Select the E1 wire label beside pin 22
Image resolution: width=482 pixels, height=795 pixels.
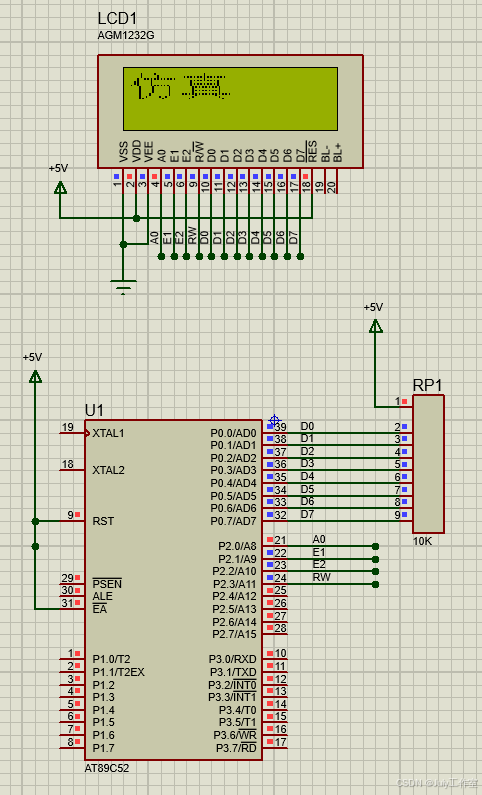click(319, 552)
